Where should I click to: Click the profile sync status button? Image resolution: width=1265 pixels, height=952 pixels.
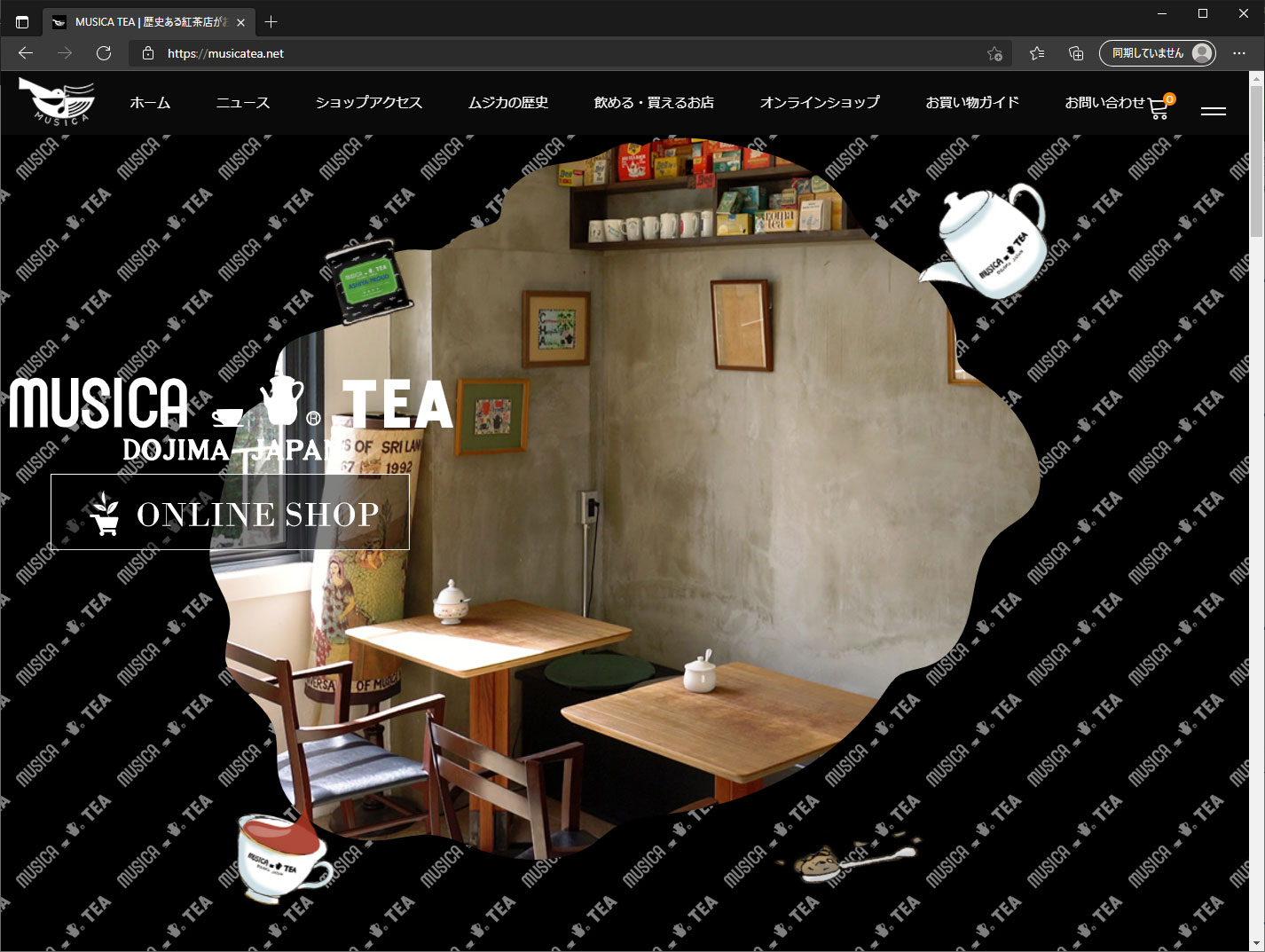coord(1157,53)
